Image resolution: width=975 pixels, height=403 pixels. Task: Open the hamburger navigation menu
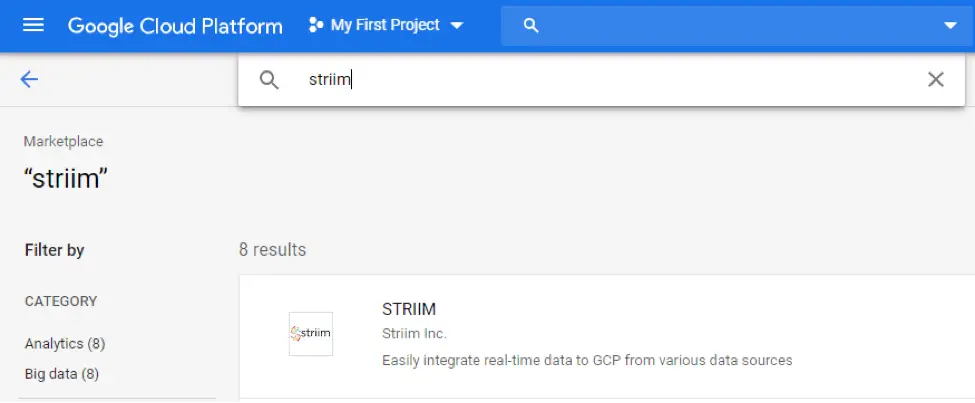coord(33,25)
